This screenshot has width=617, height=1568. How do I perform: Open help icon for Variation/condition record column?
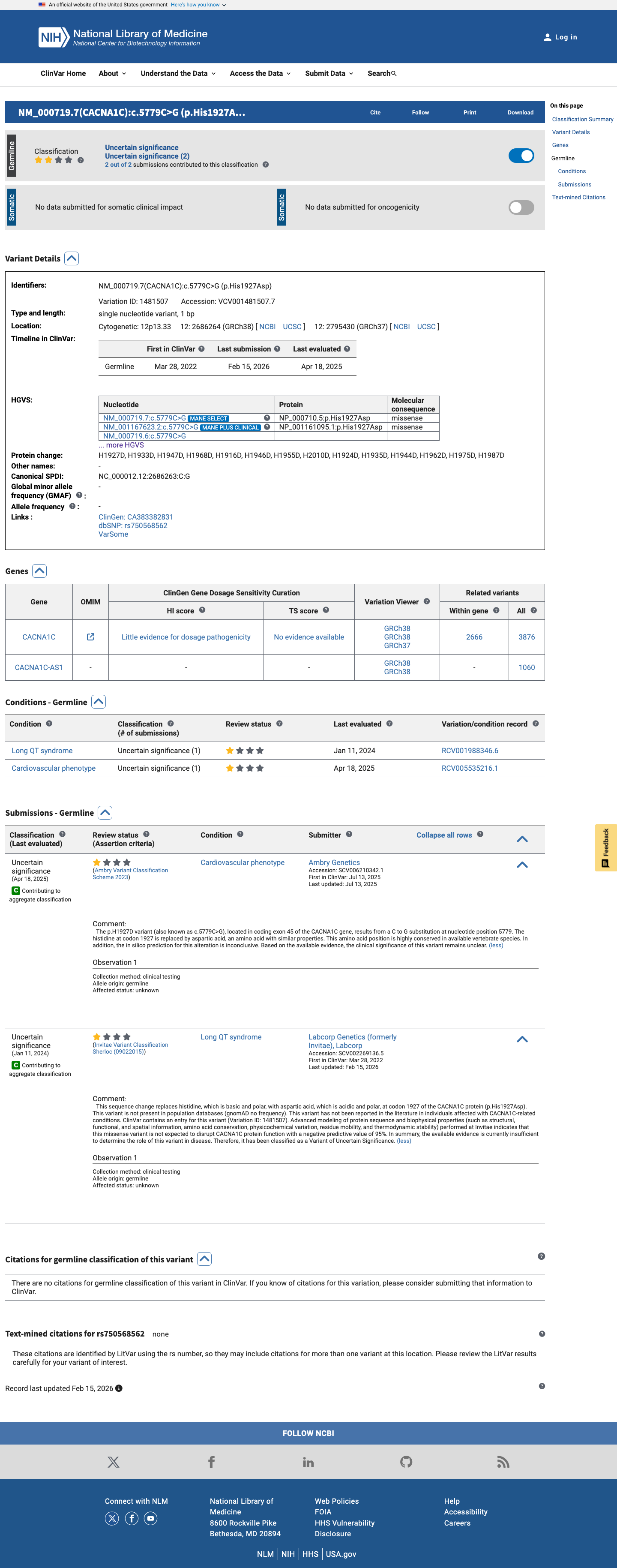point(536,723)
